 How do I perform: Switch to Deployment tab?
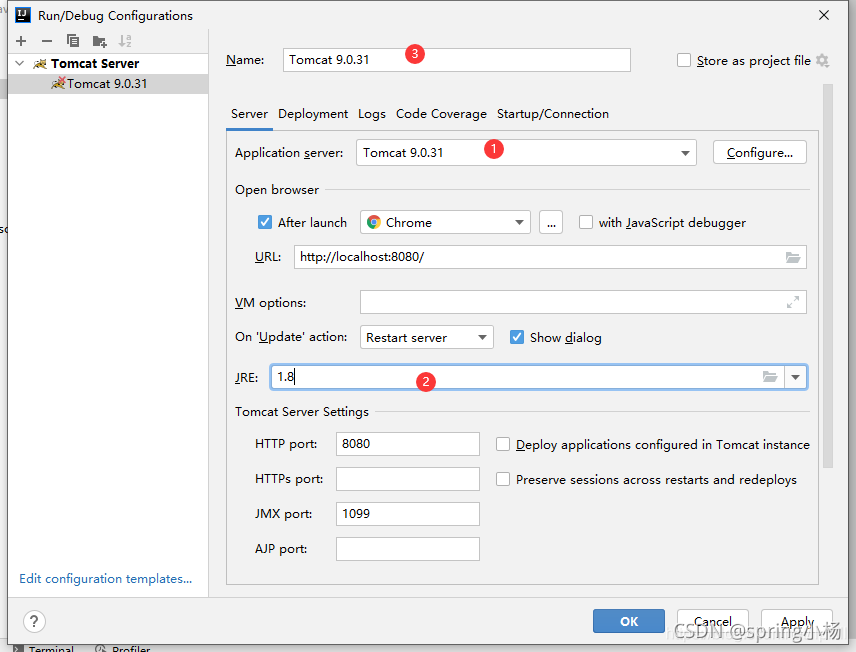coord(313,114)
